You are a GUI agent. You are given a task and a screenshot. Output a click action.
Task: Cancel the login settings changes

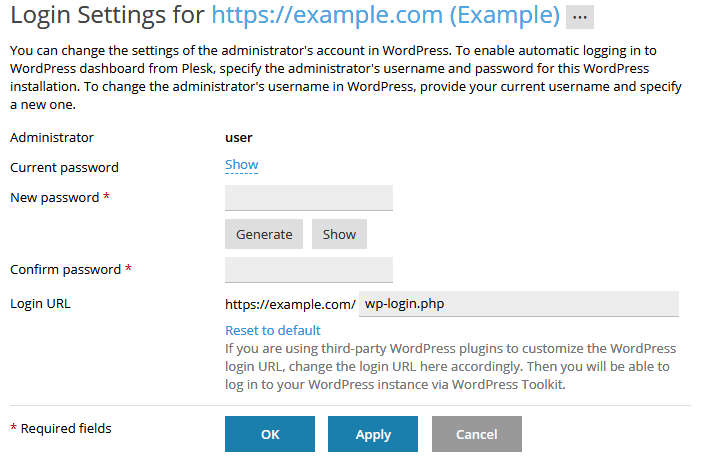(476, 435)
